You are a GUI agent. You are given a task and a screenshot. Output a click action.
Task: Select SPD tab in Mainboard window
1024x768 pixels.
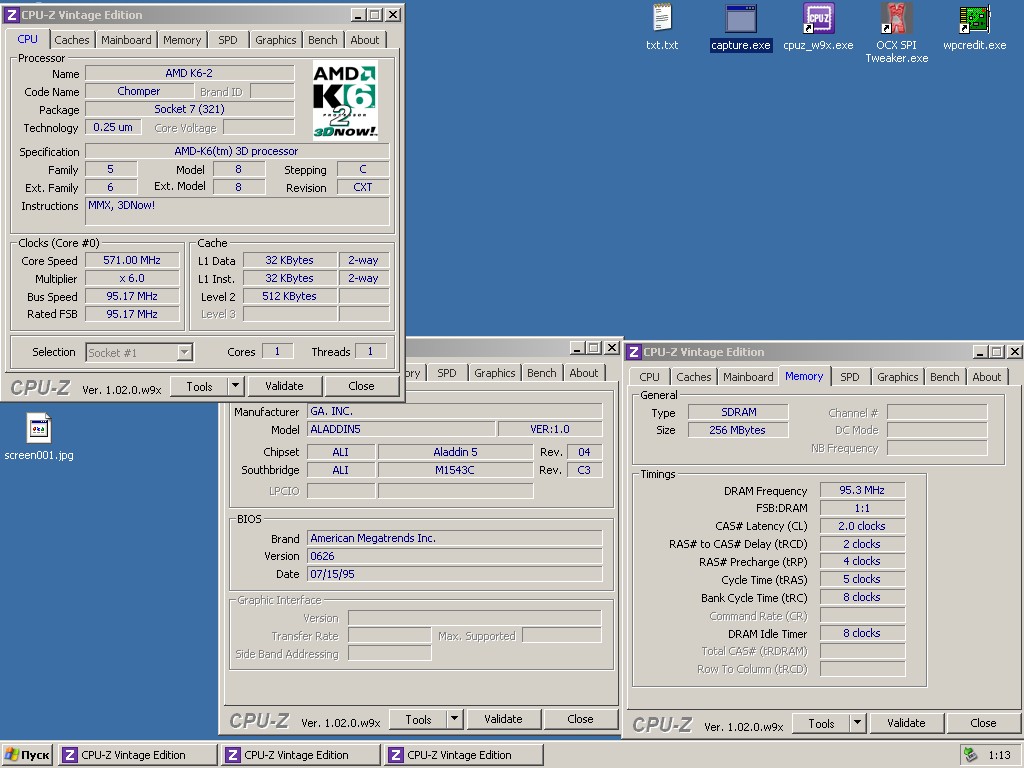447,373
